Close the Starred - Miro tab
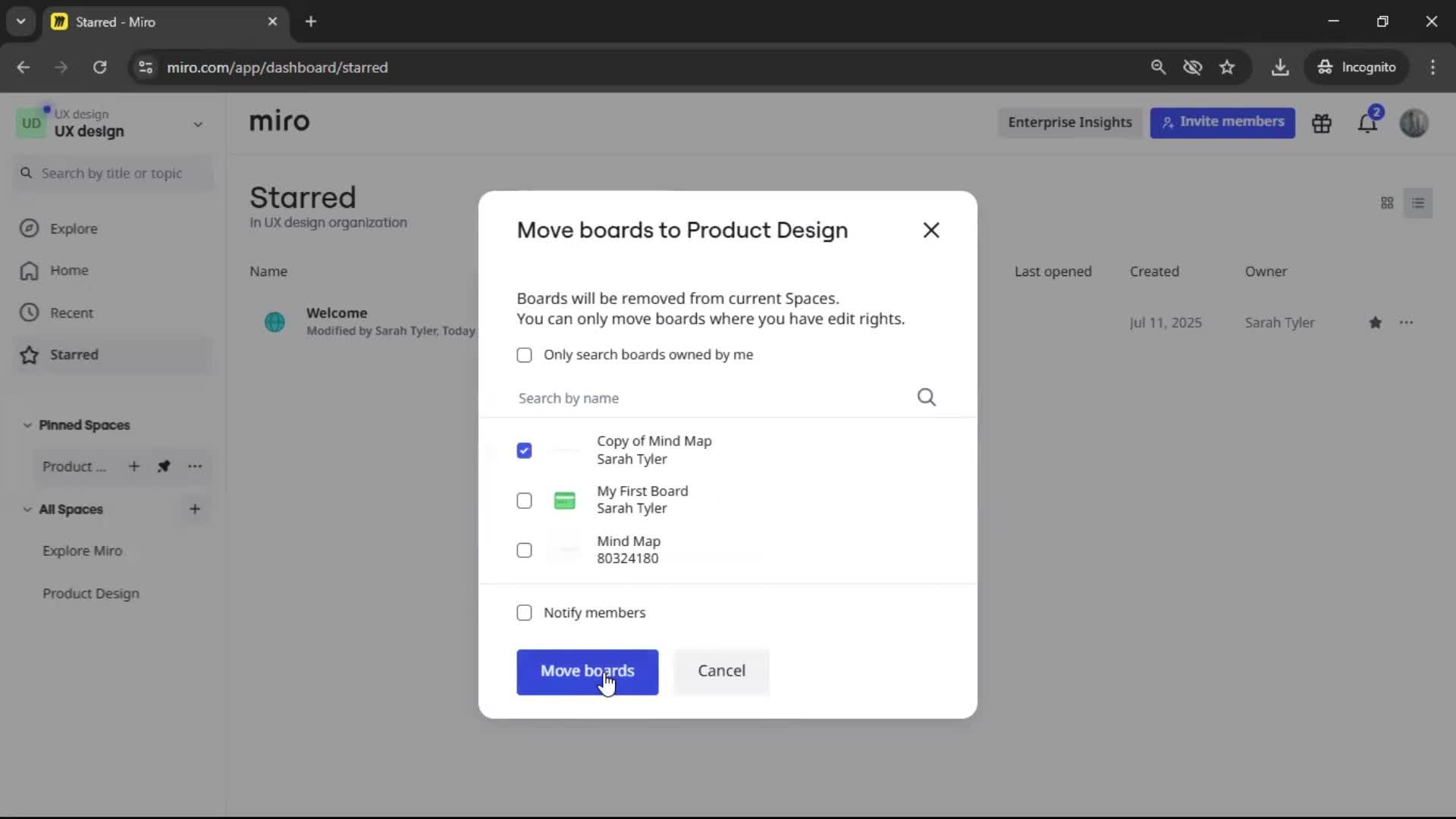The height and width of the screenshot is (819, 1456). coord(272,22)
